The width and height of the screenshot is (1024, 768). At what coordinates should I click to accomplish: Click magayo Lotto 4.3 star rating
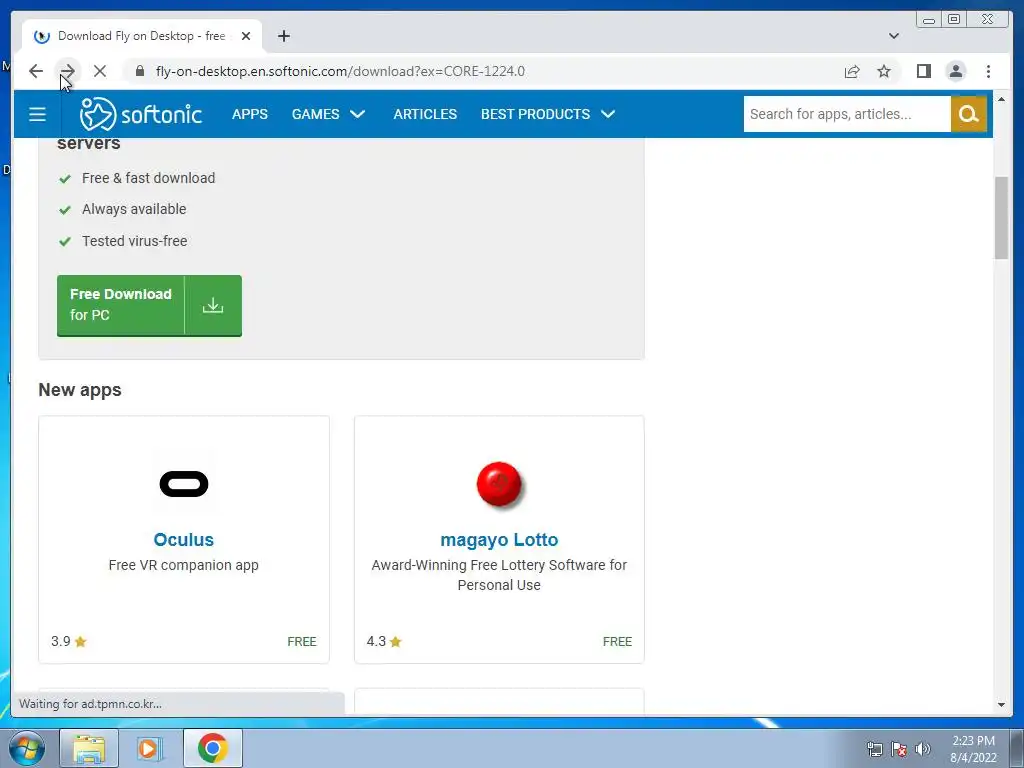384,641
